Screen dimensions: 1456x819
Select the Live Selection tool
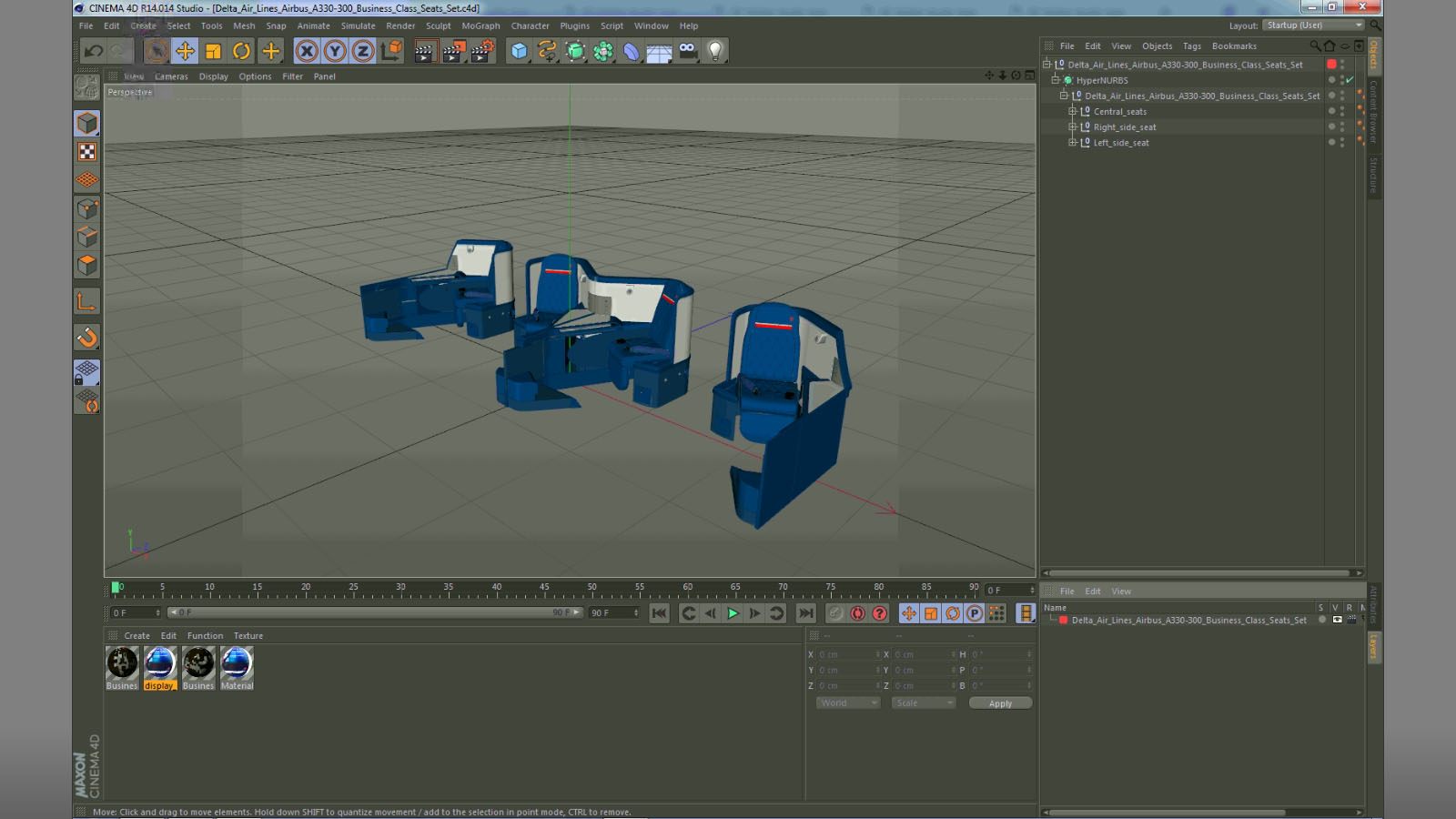coord(157,51)
